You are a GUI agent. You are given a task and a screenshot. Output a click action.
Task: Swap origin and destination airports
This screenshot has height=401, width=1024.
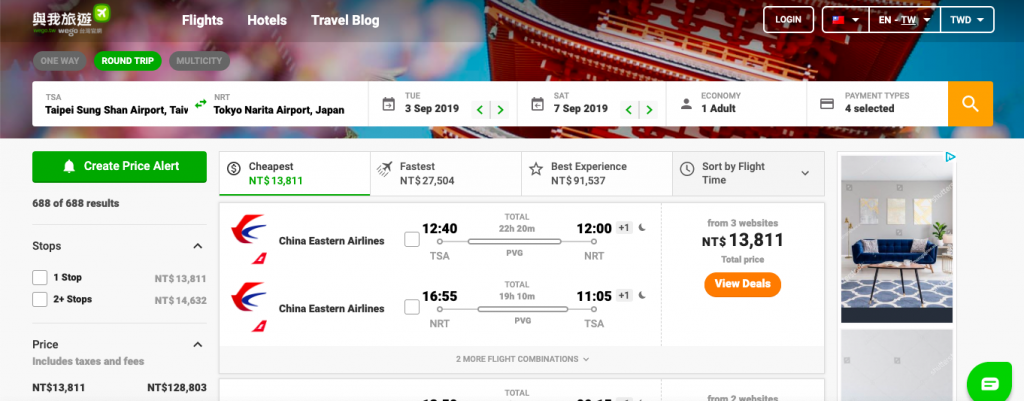coord(200,104)
